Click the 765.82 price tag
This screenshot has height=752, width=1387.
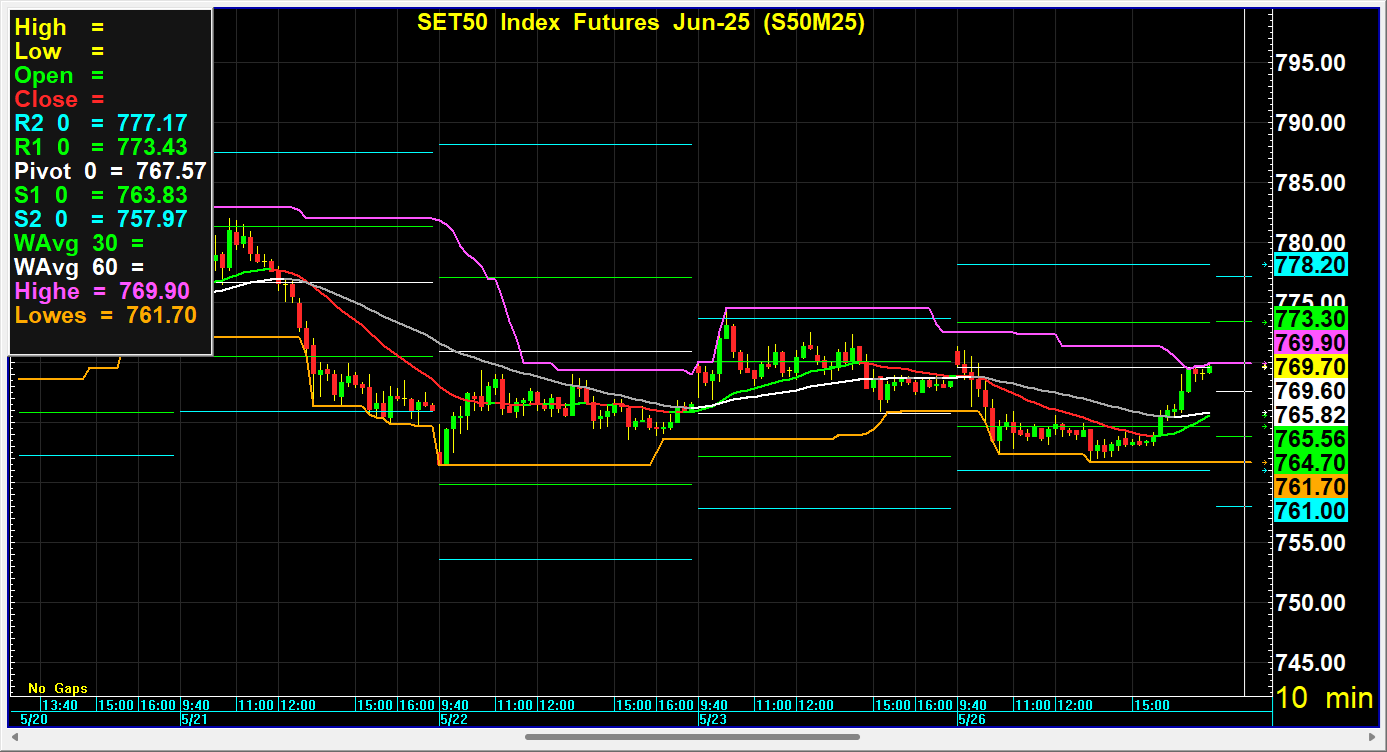(x=1311, y=415)
